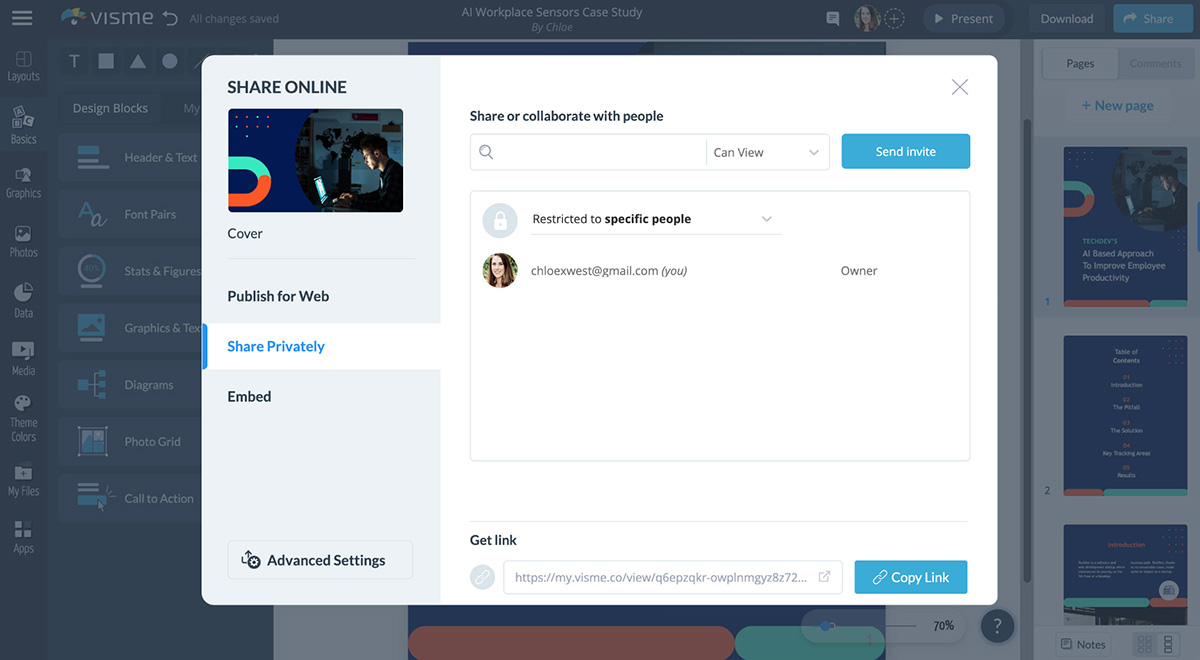
Task: Open comments via the top bar speech bubble
Action: pos(831,18)
